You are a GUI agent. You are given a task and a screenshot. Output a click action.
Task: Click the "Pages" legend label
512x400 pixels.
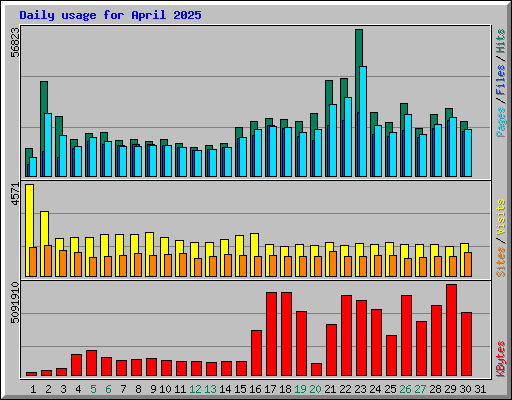pos(501,122)
